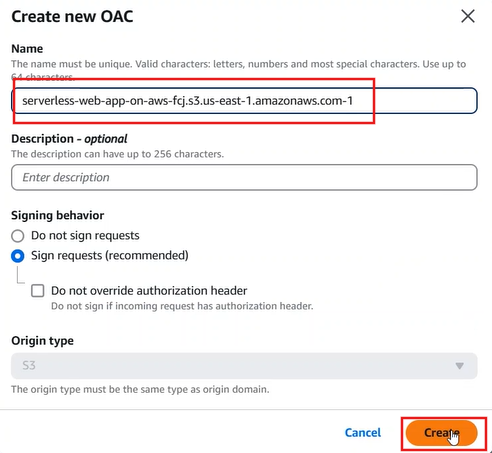Select the Do not sign requests radio
This screenshot has height=453, width=492.
click(18, 236)
